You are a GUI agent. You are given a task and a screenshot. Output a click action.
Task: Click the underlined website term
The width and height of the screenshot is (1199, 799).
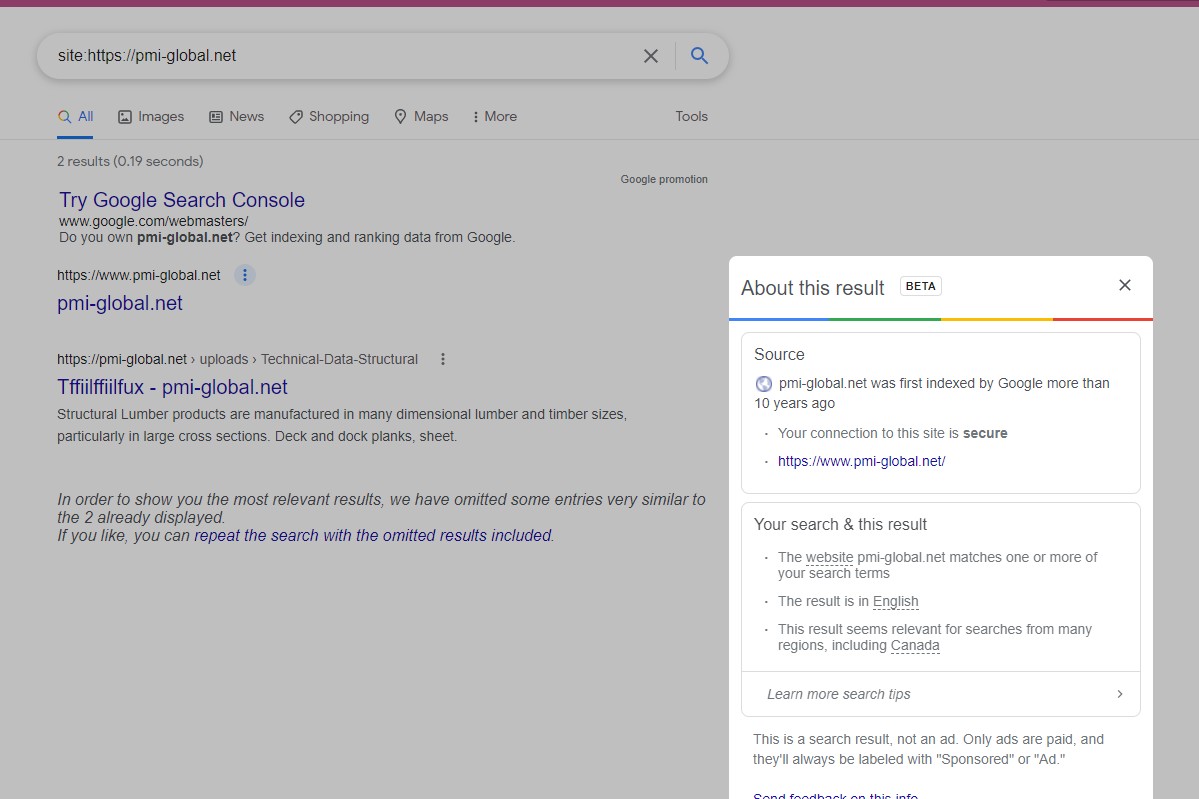[x=829, y=557]
